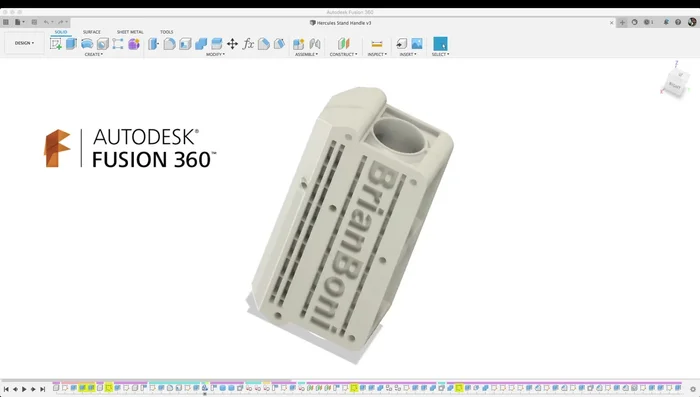Expand the SELECT menu

pyautogui.click(x=440, y=54)
